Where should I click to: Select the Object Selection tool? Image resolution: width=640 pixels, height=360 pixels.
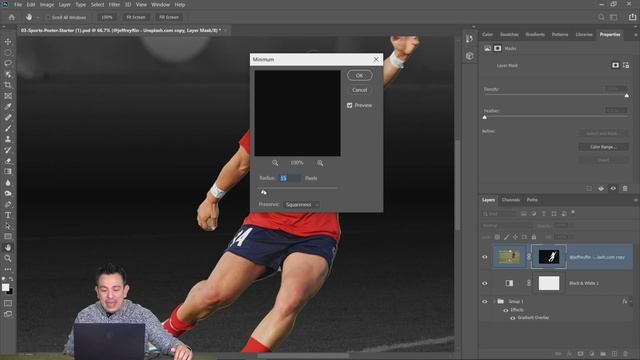point(8,74)
